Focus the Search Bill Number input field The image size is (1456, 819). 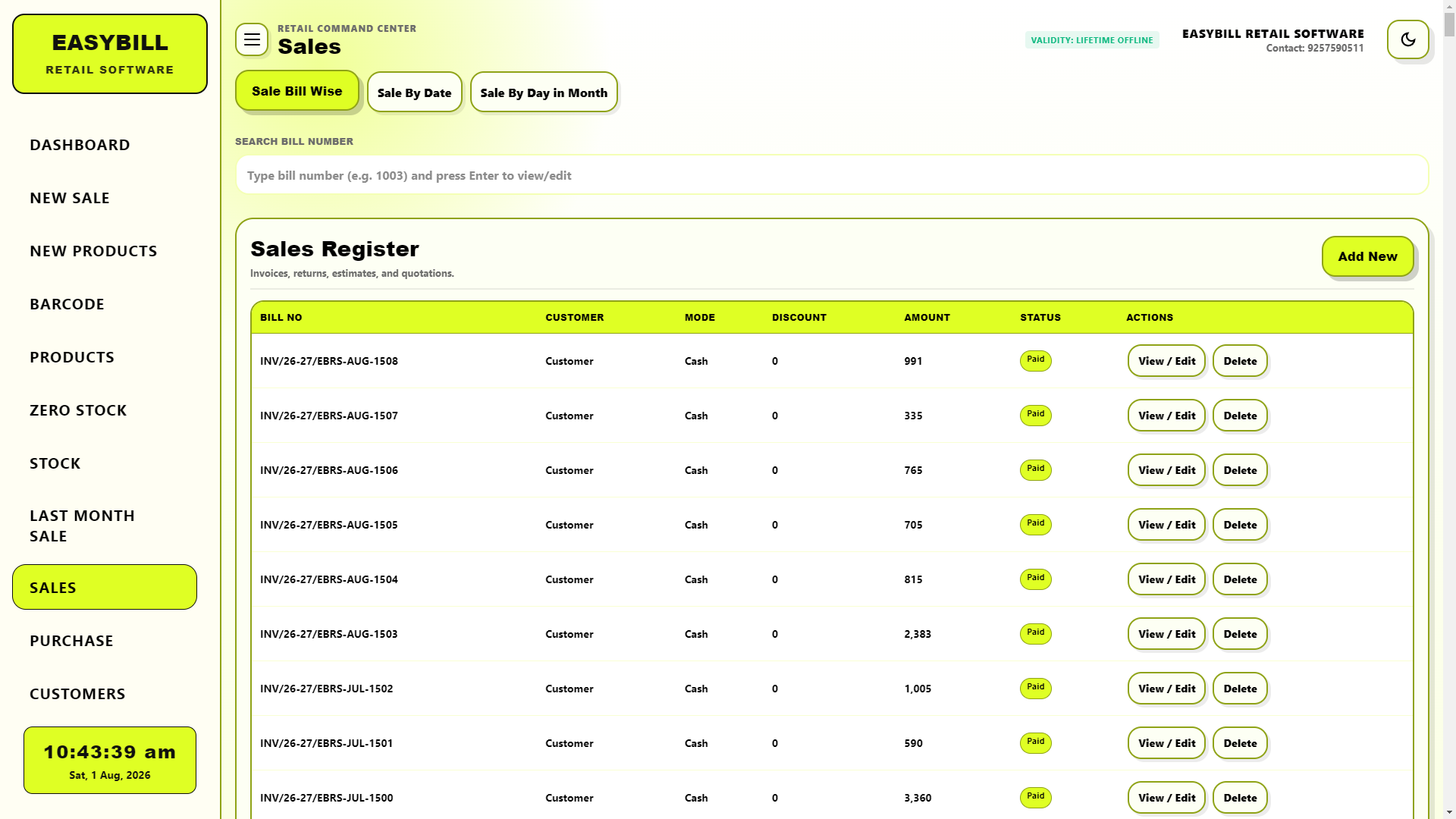832,175
